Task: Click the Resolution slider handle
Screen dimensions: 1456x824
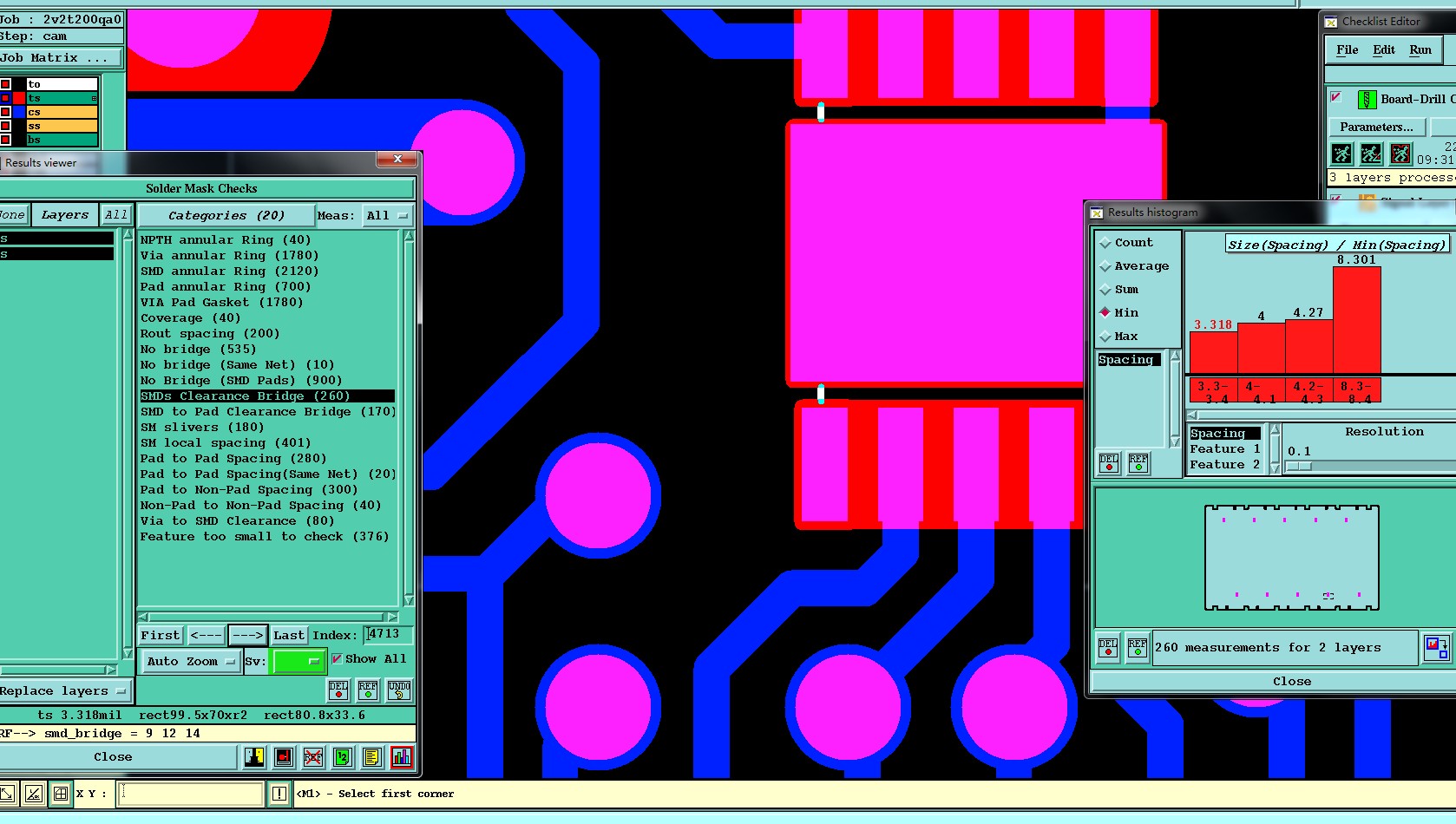Action: coord(1299,466)
